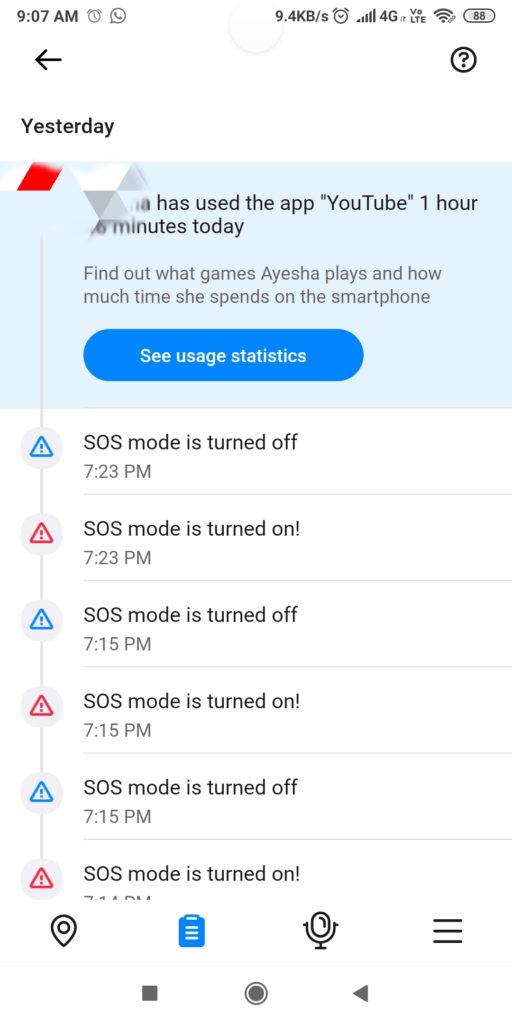This screenshot has height=1024, width=512.
Task: Tap red alert icon for 7:23 PM SOS on
Action: (x=42, y=534)
